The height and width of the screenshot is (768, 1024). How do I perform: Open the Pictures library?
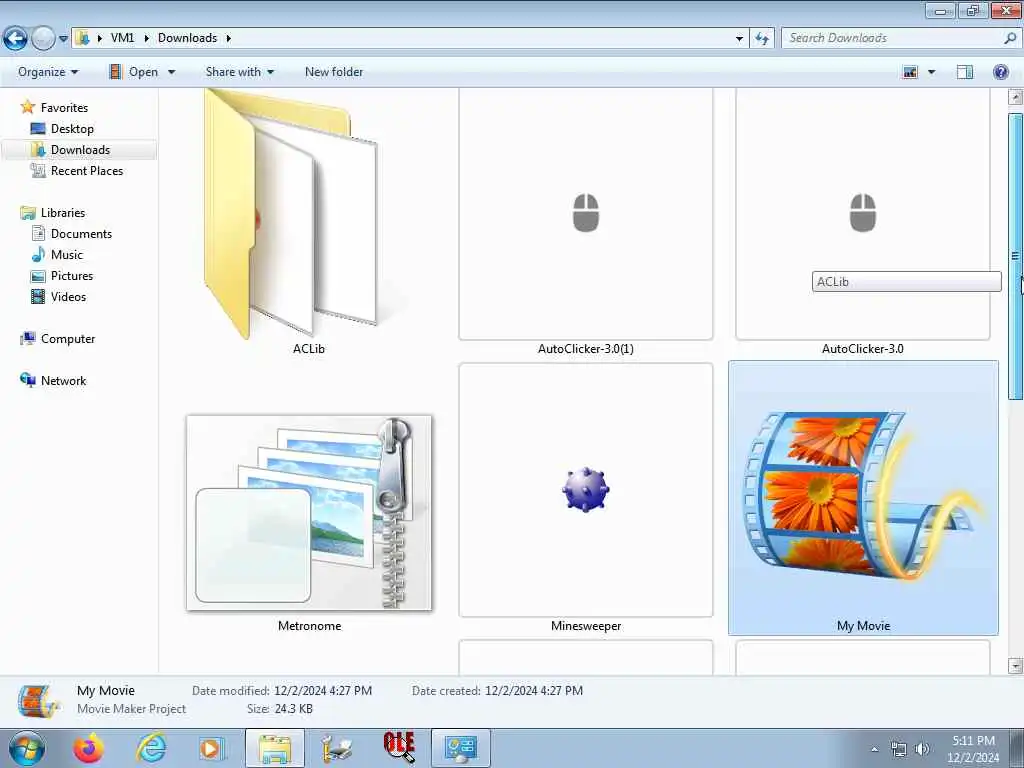tap(72, 275)
